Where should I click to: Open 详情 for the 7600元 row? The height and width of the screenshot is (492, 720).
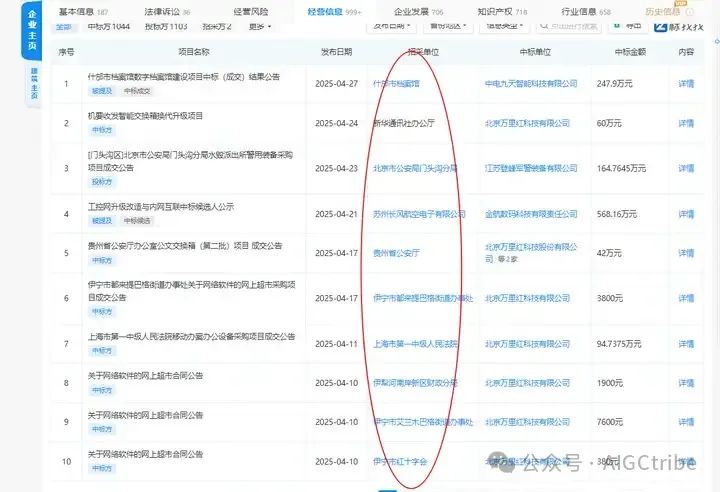coord(686,422)
